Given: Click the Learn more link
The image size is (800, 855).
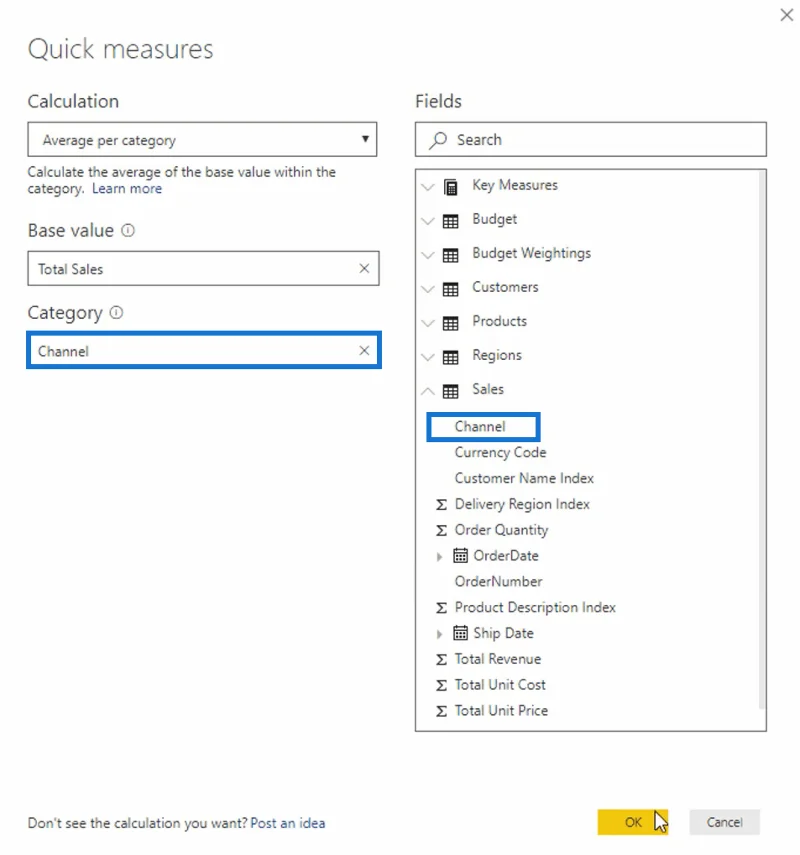Looking at the screenshot, I should pos(127,189).
